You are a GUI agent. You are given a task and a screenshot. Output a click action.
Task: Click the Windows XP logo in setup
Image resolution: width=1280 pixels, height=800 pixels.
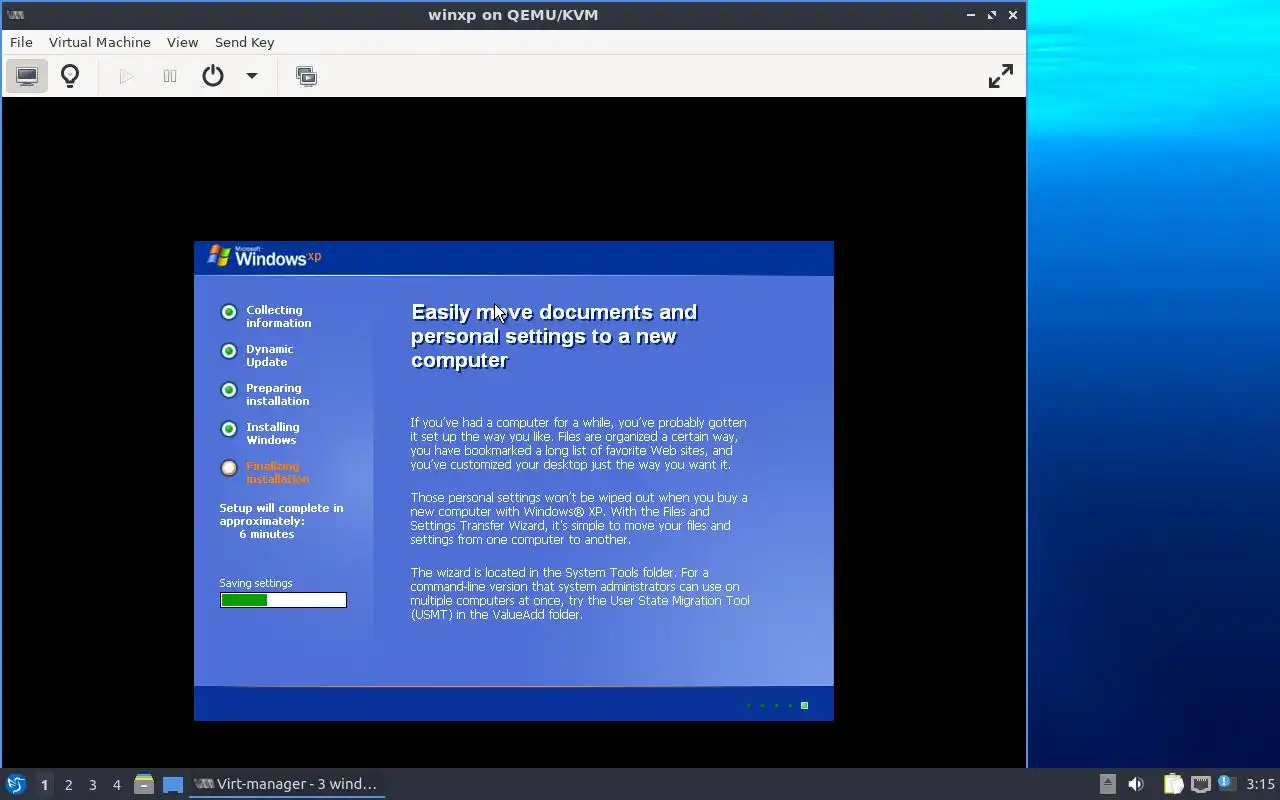[264, 257]
